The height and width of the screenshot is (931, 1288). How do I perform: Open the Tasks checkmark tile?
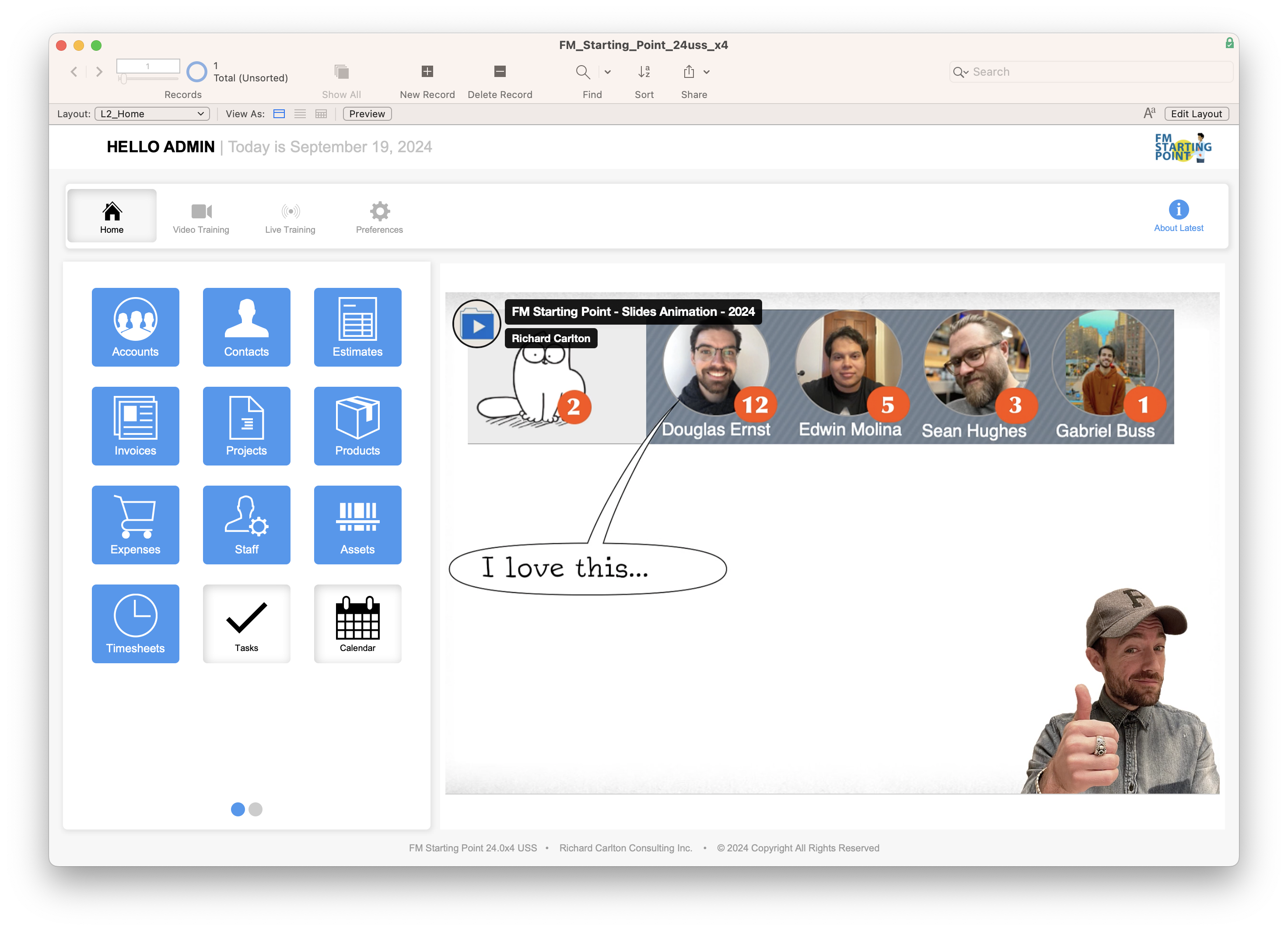pos(246,624)
